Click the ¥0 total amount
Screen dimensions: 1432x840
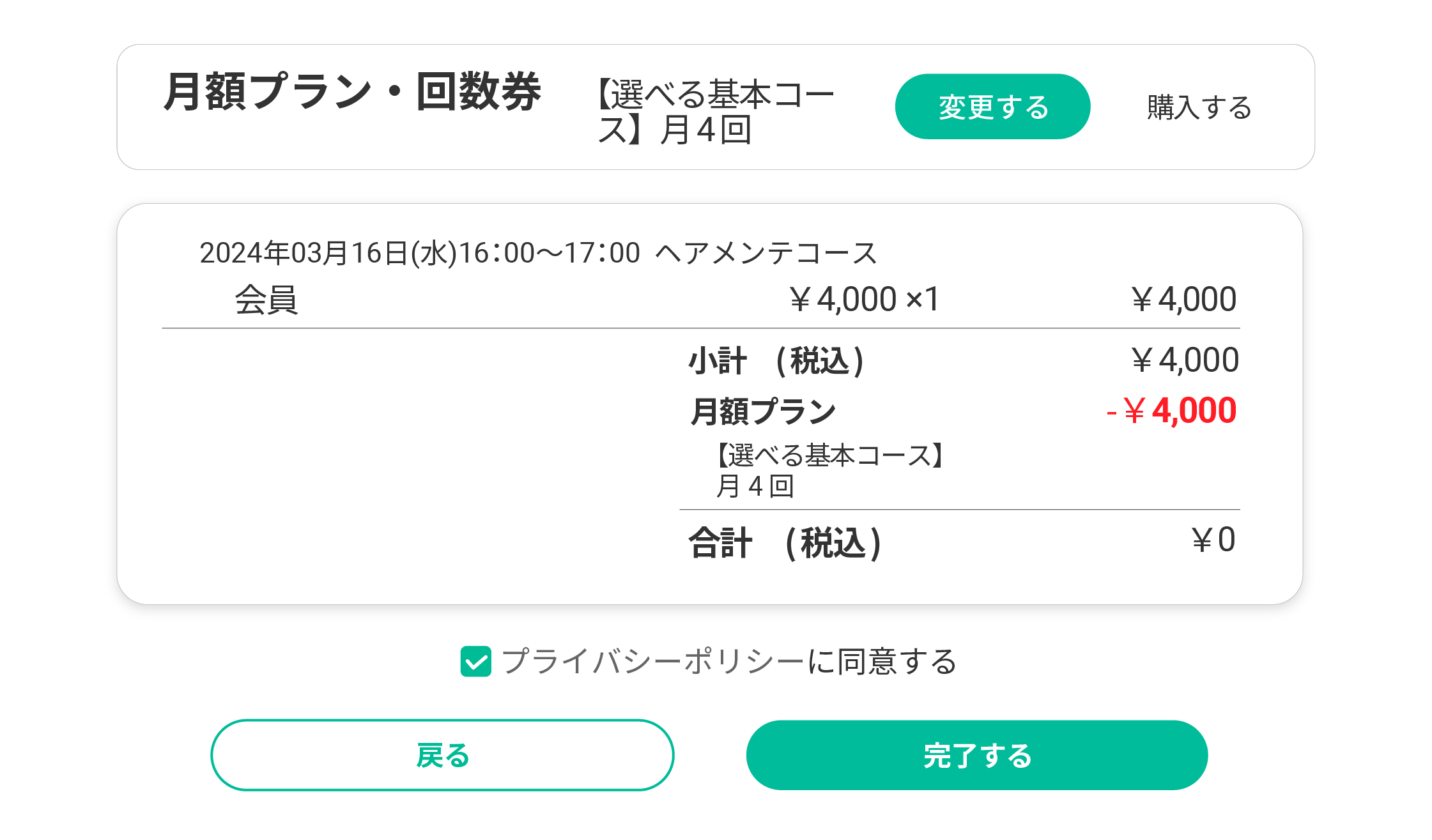[1213, 540]
